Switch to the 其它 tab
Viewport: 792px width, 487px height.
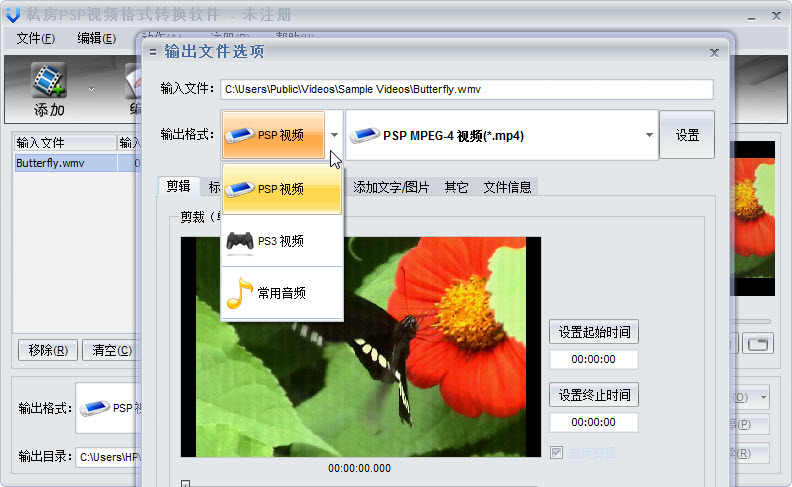456,187
